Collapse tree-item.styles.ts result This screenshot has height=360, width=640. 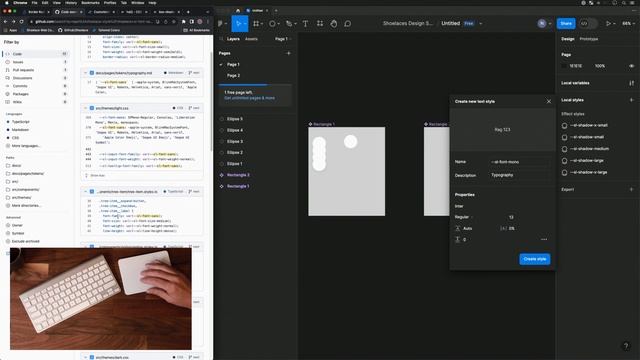(85, 191)
